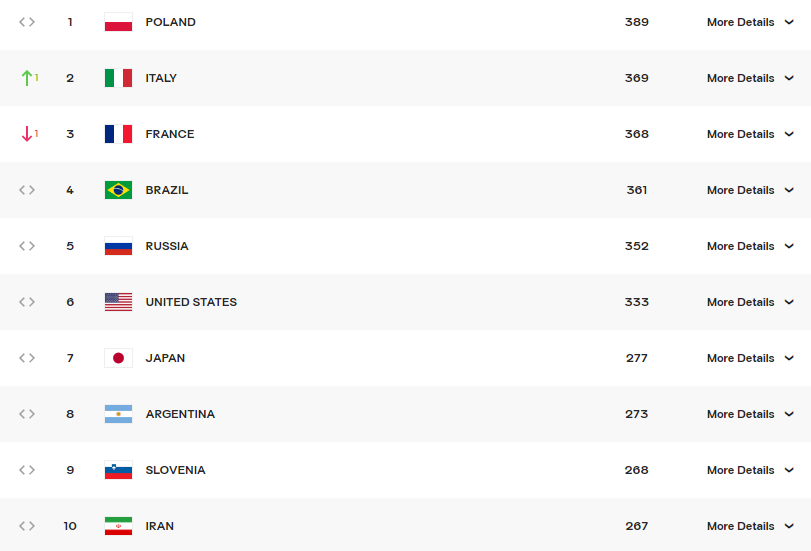Expand More Details chevron for Argentina

point(789,414)
